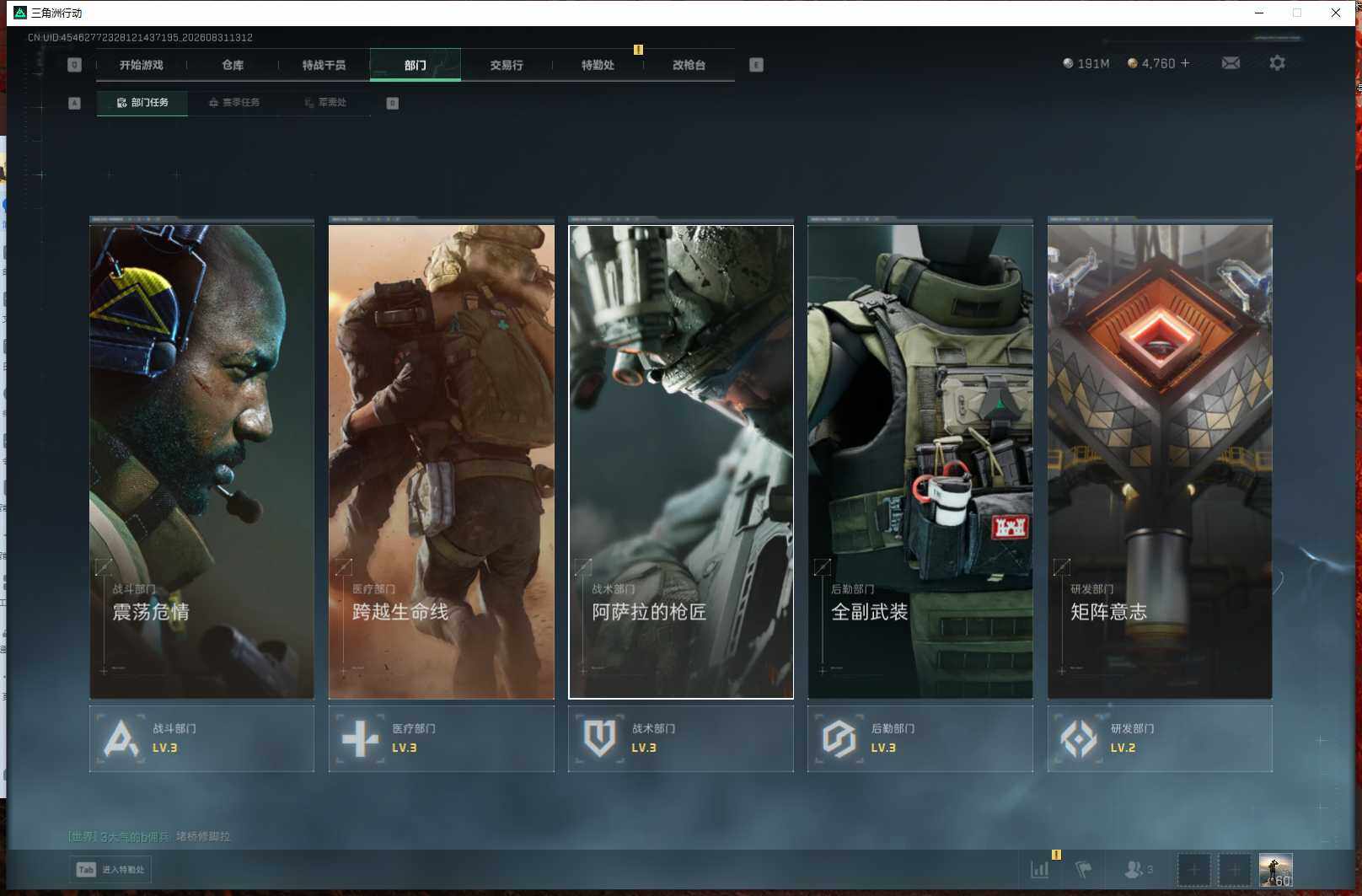1362x896 pixels.
Task: Click the 战术部门 LV.3 level panel
Action: point(681,738)
